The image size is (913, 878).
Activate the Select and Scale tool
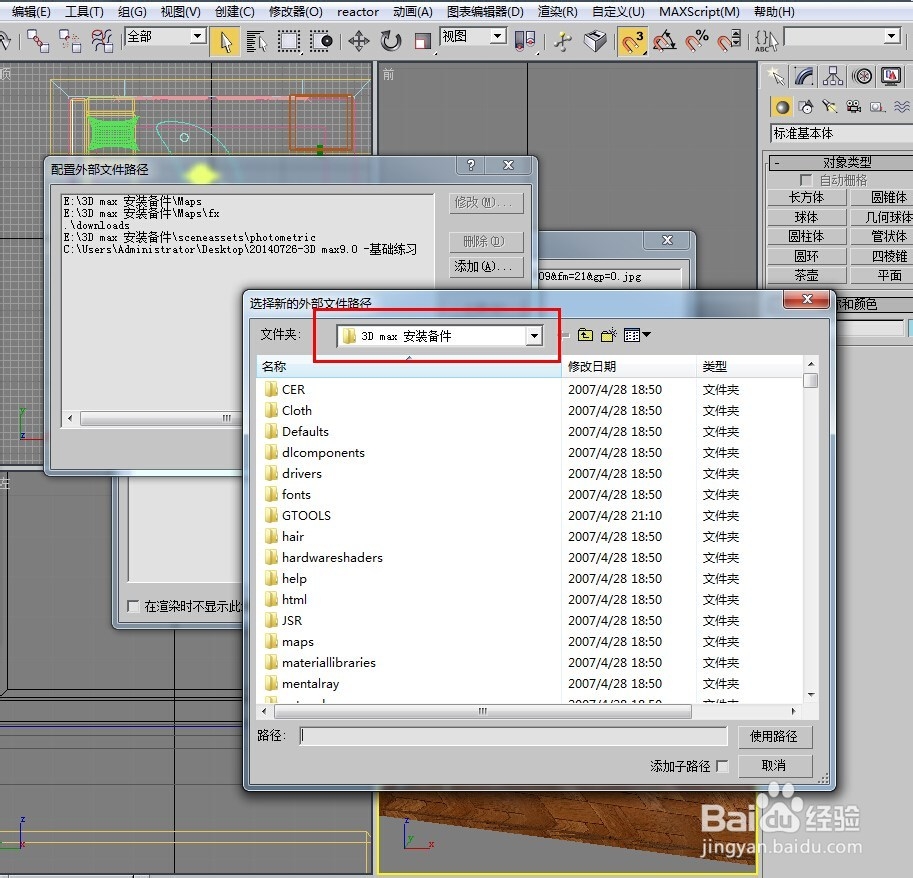coord(423,41)
